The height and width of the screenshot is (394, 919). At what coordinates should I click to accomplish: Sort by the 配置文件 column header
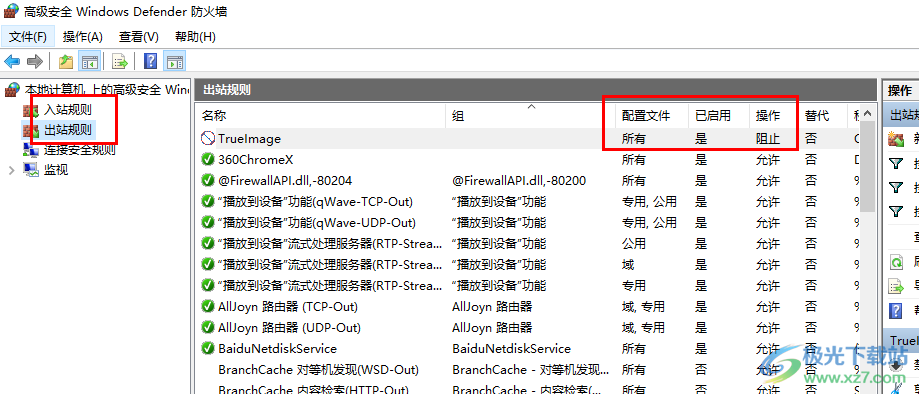pyautogui.click(x=652, y=116)
